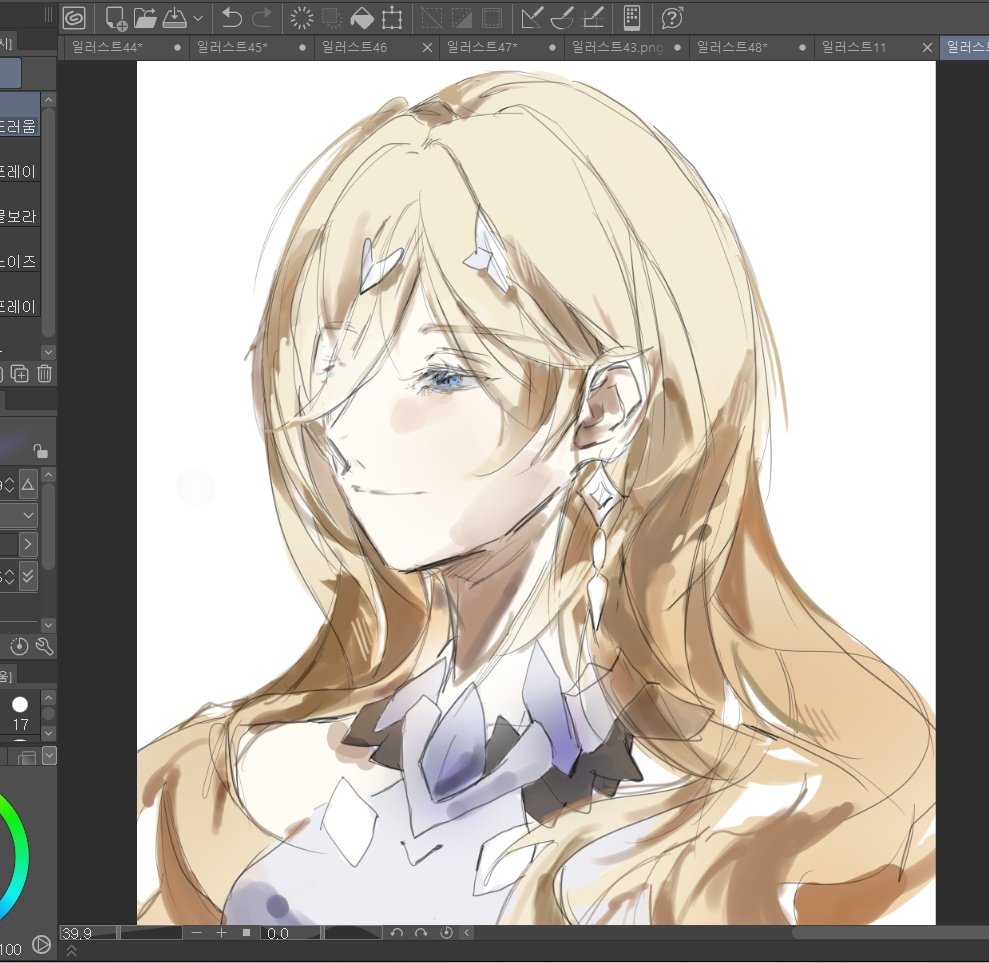Collapse the canvas navigation bar arrow

(x=467, y=933)
